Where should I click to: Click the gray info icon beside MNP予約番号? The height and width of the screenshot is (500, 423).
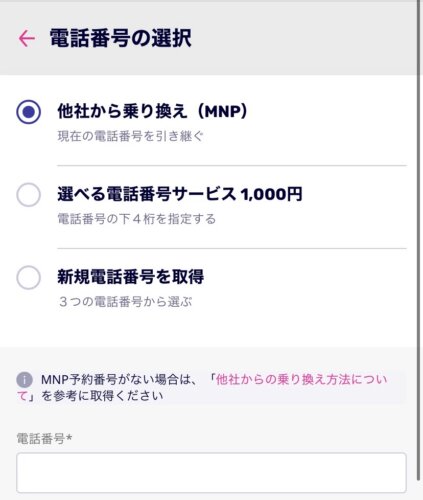point(24,380)
